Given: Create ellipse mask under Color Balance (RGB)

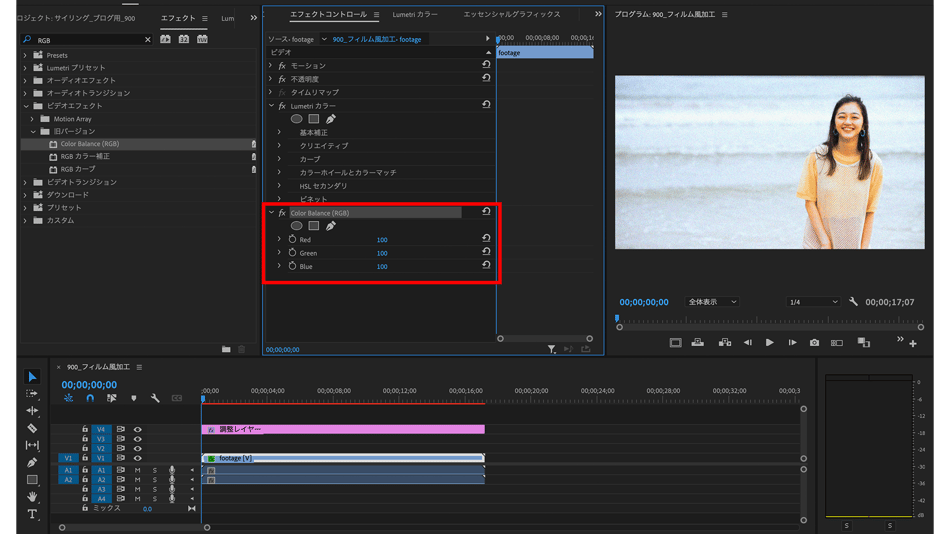Looking at the screenshot, I should pyautogui.click(x=296, y=226).
